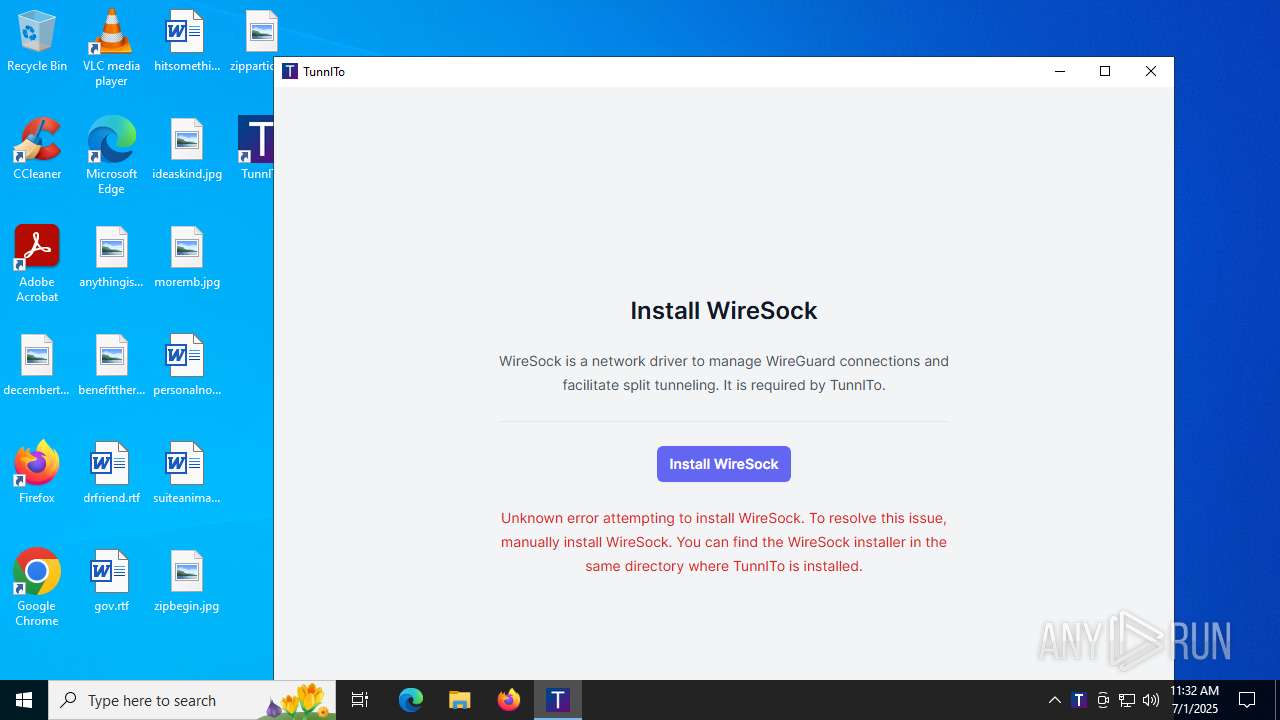Open the notification center
The width and height of the screenshot is (1280, 720).
pyautogui.click(x=1247, y=700)
